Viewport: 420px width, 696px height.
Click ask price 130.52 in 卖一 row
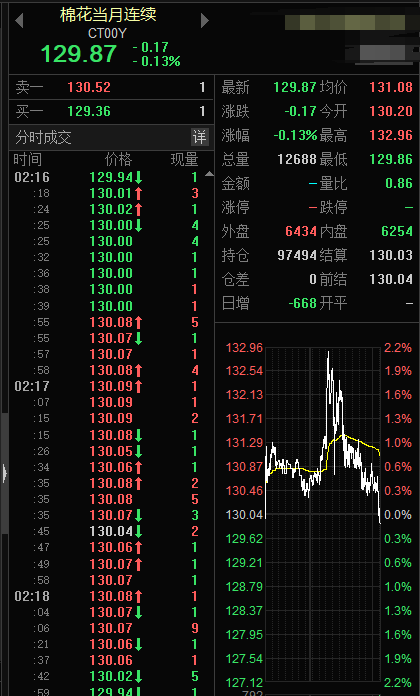[89, 87]
